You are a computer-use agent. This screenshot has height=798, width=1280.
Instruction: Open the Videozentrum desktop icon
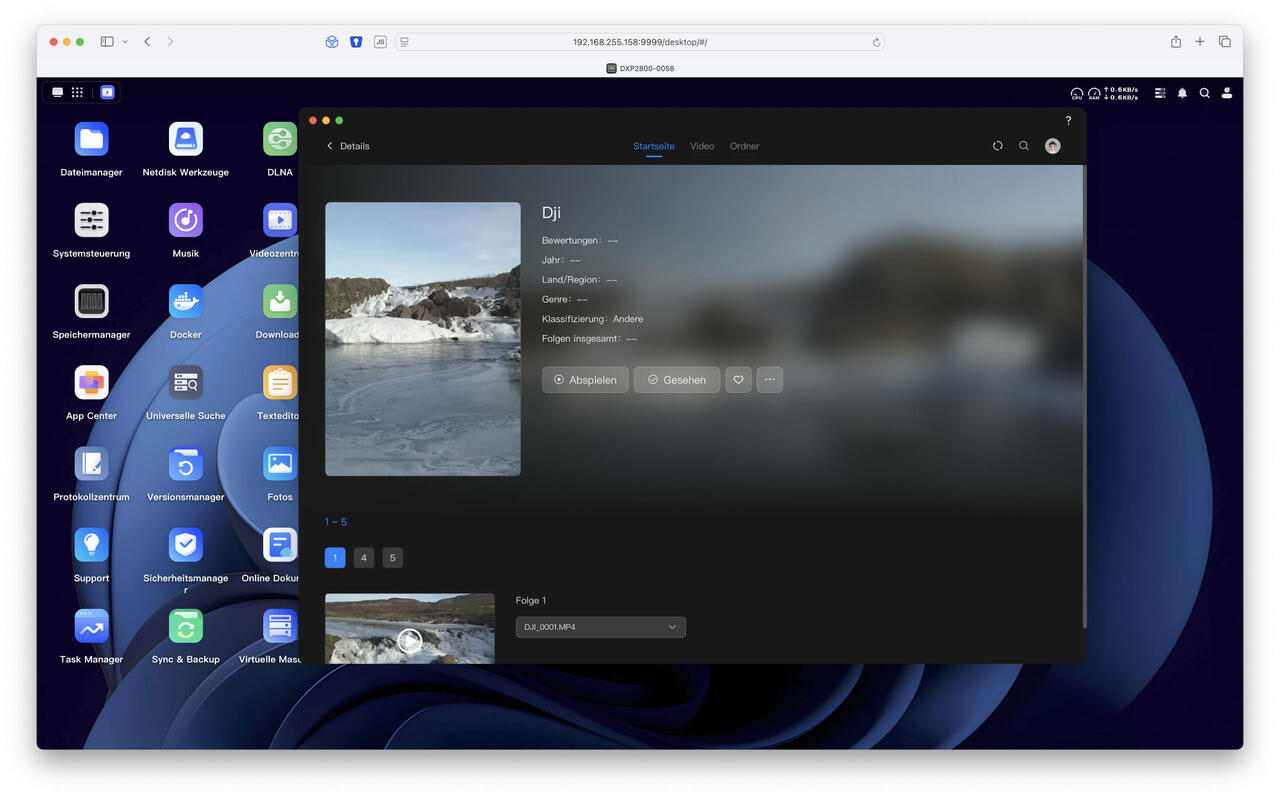click(x=280, y=220)
